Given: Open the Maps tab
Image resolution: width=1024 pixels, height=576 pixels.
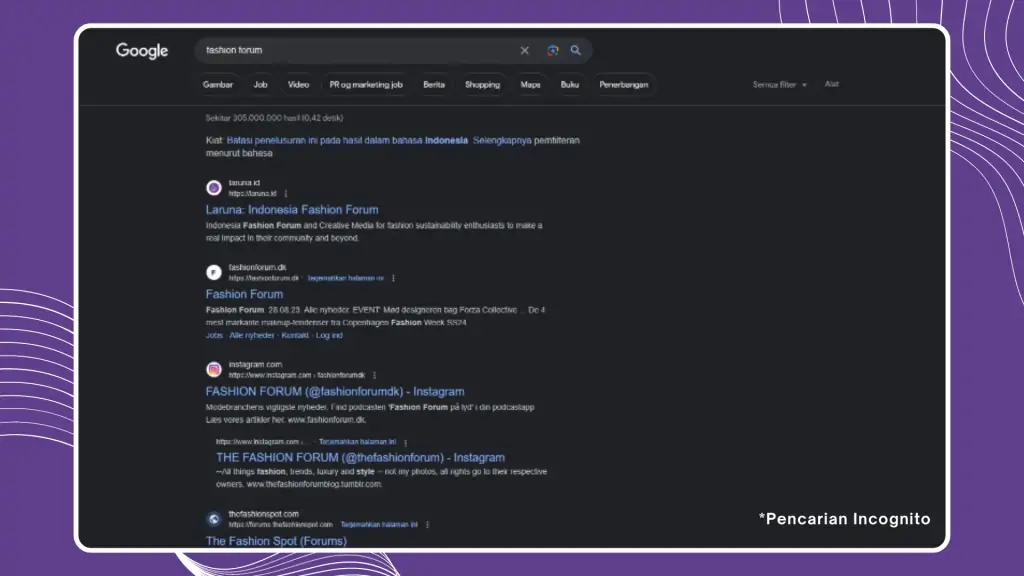Looking at the screenshot, I should (x=530, y=85).
